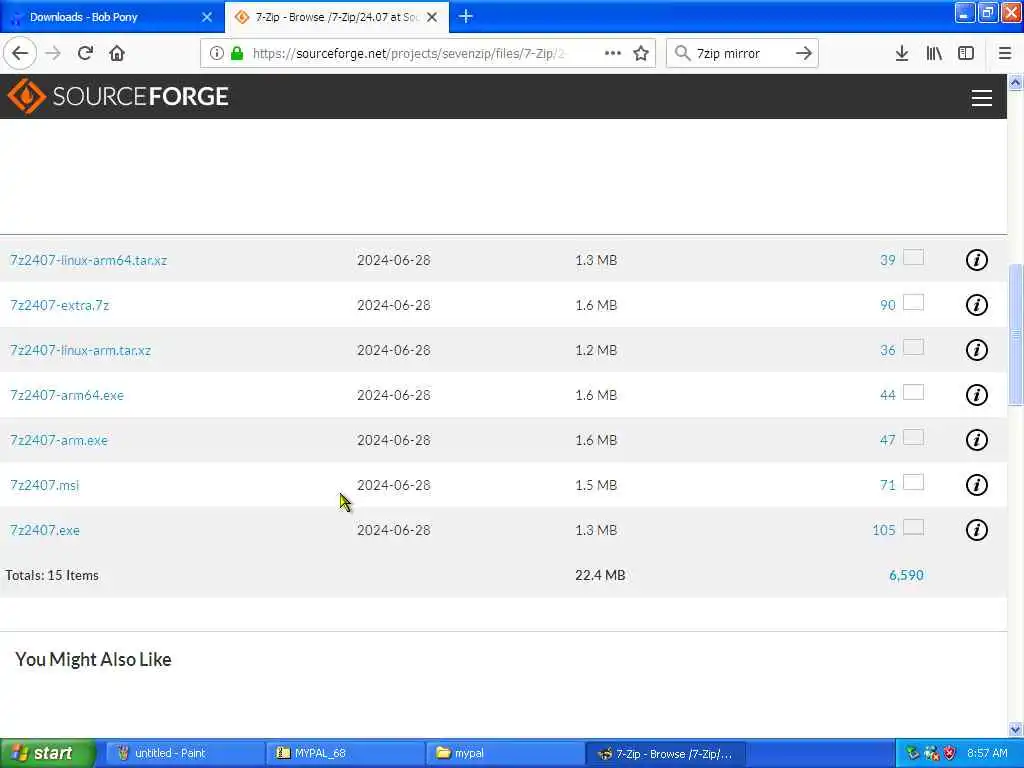This screenshot has height=768, width=1024.
Task: Tick the checkbox for 7z2407-arm.exe row
Action: [913, 438]
